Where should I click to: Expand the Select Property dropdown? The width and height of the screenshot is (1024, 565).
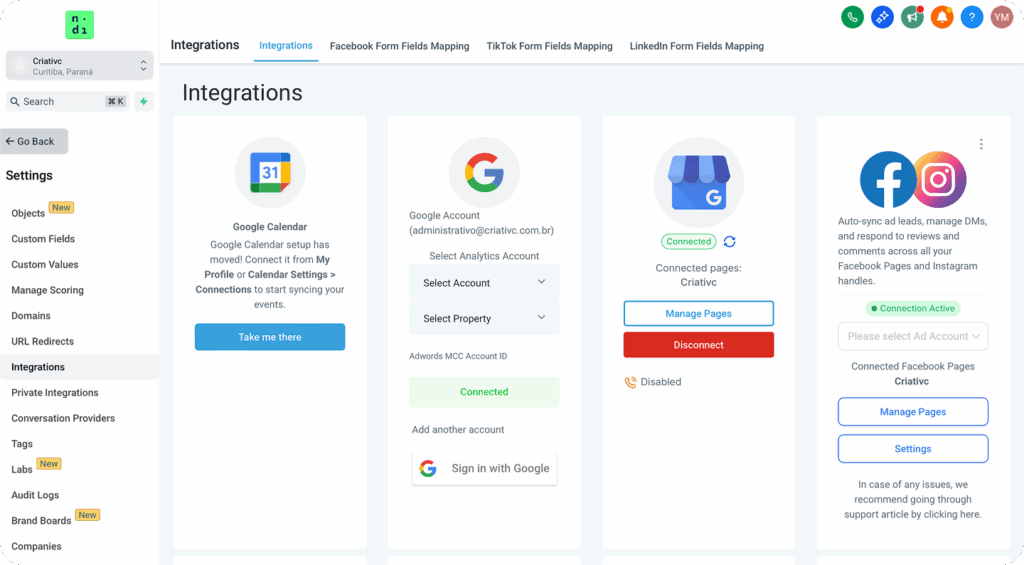(x=484, y=318)
